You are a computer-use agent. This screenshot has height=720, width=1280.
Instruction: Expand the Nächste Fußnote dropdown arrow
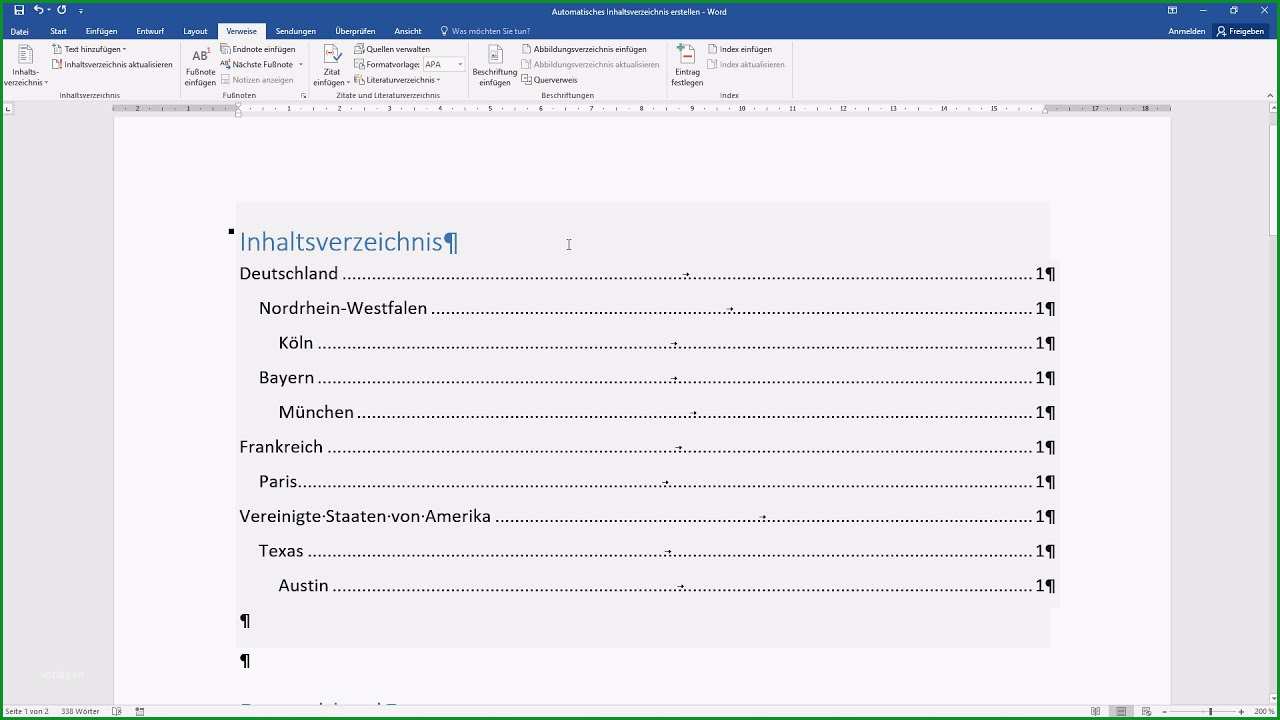(300, 64)
